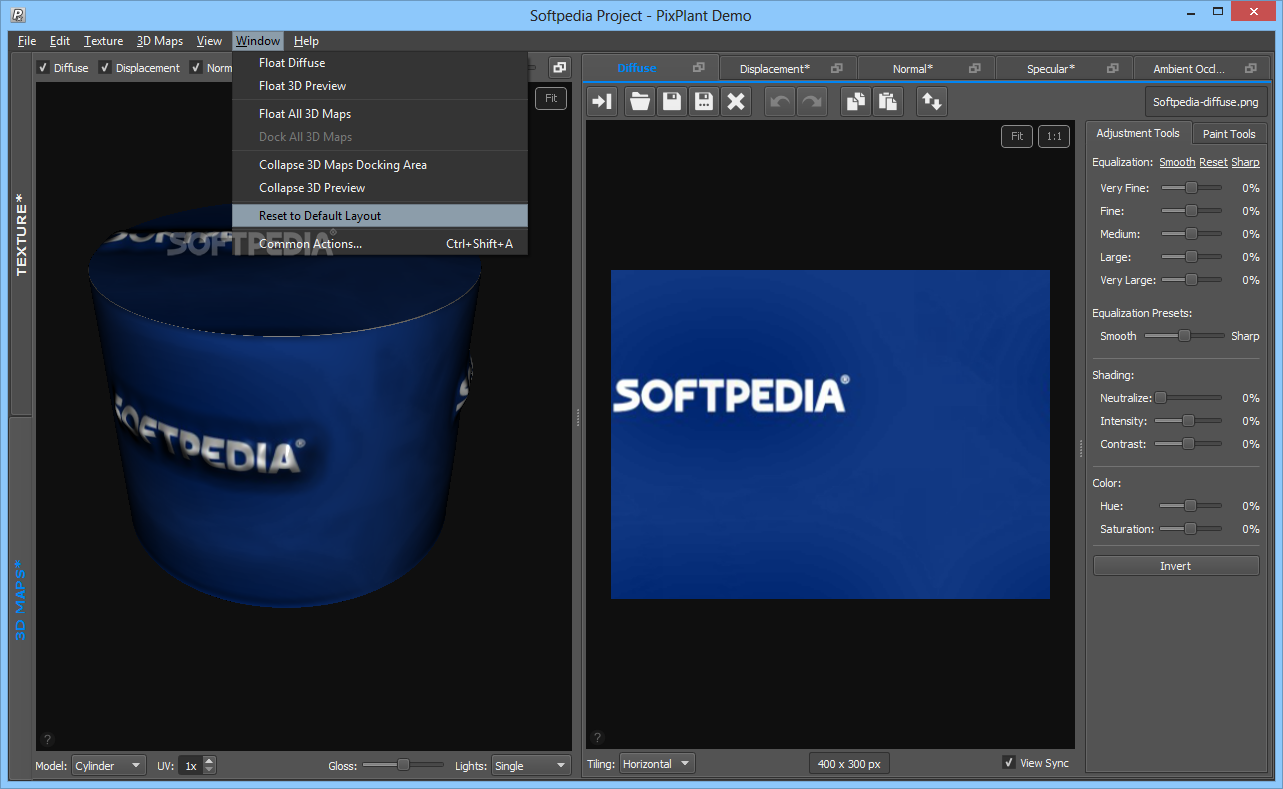The image size is (1283, 789).
Task: Click the Equalization Reset link
Action: coord(1213,162)
